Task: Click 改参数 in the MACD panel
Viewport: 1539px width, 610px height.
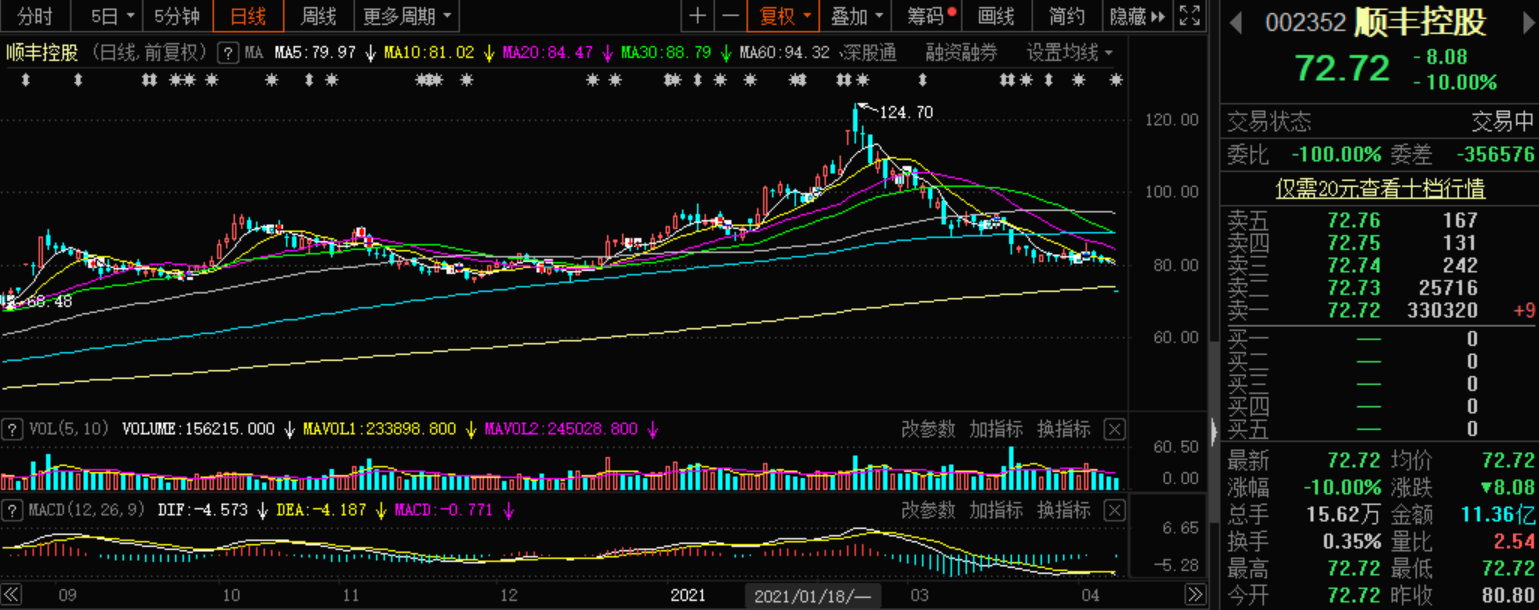Action: [x=928, y=511]
